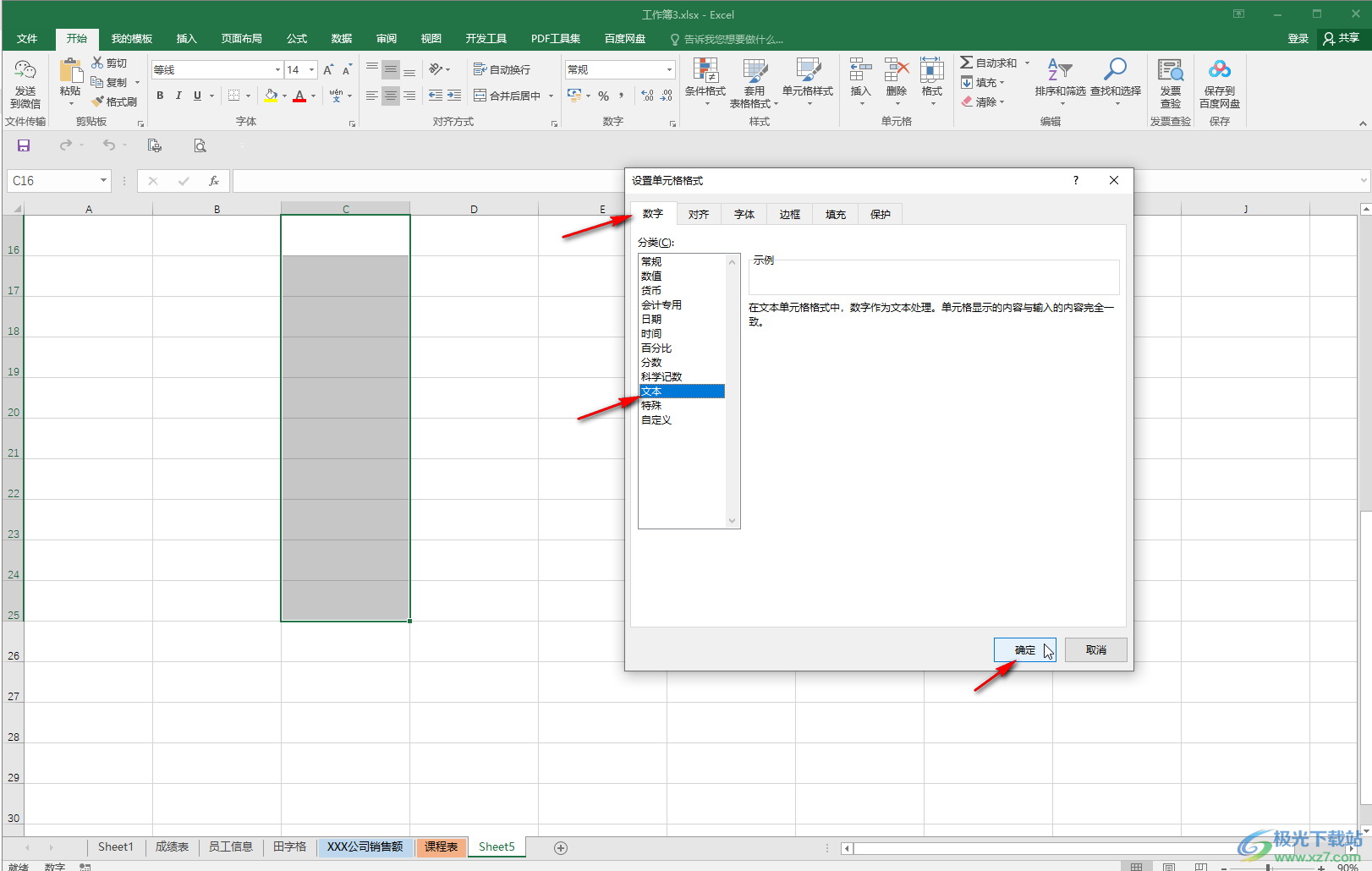Viewport: 1372px width, 871px height.
Task: Switch to the 对齐 tab in the dialog
Action: pyautogui.click(x=699, y=215)
